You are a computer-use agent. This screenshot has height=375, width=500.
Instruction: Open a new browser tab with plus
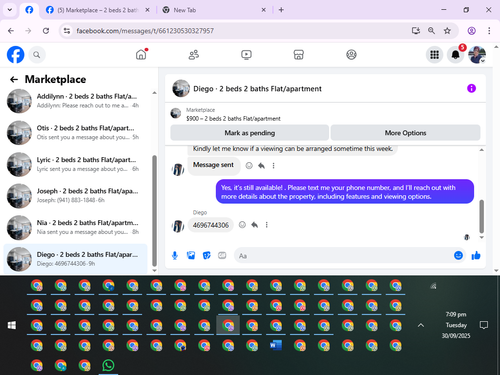(281, 10)
